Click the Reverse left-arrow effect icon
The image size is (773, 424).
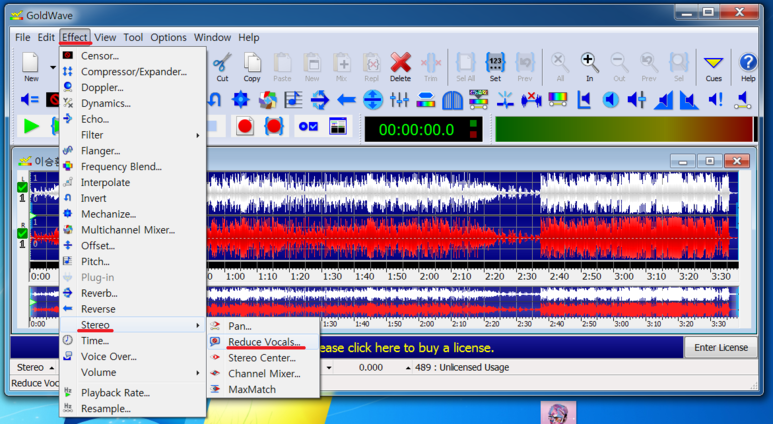coord(346,100)
